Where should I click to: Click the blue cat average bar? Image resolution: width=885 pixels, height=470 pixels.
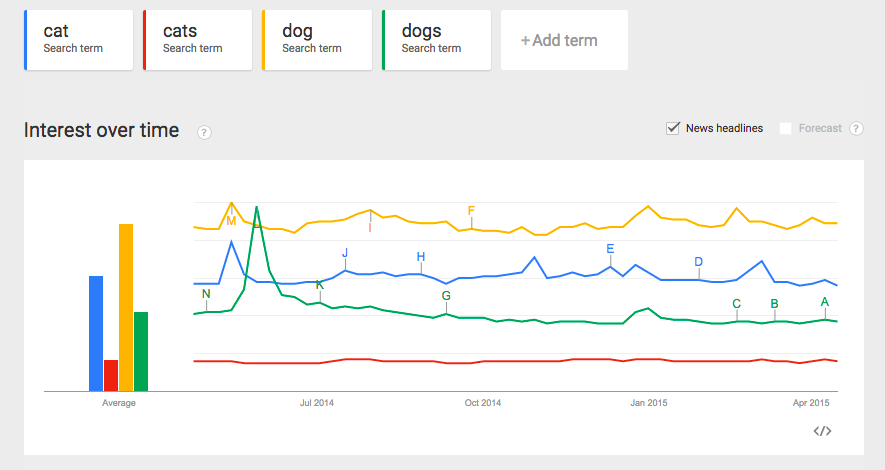pos(96,333)
